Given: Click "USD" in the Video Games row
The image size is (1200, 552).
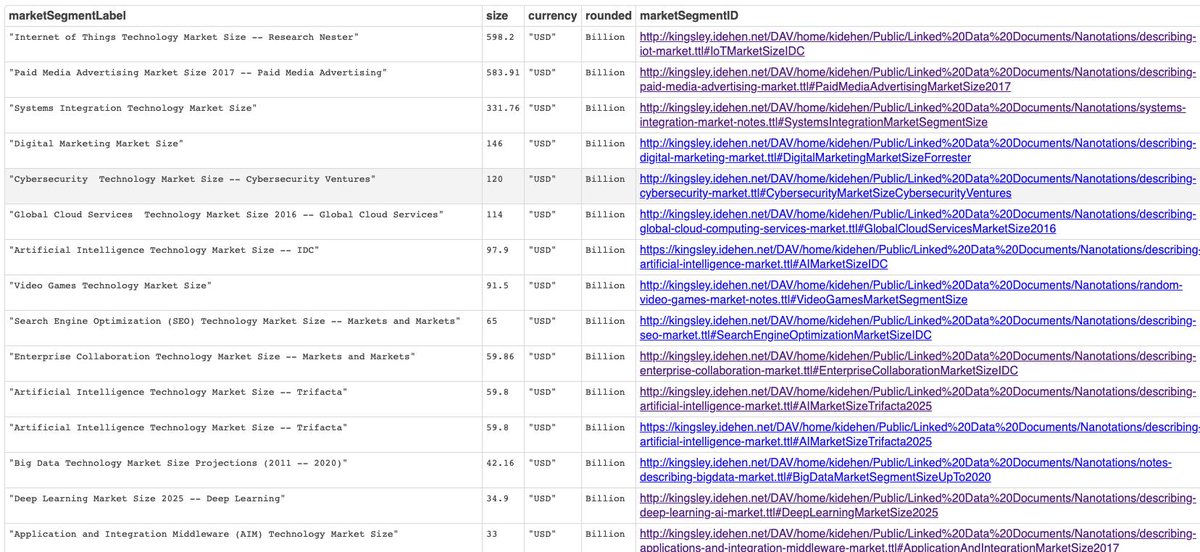Looking at the screenshot, I should [543, 286].
